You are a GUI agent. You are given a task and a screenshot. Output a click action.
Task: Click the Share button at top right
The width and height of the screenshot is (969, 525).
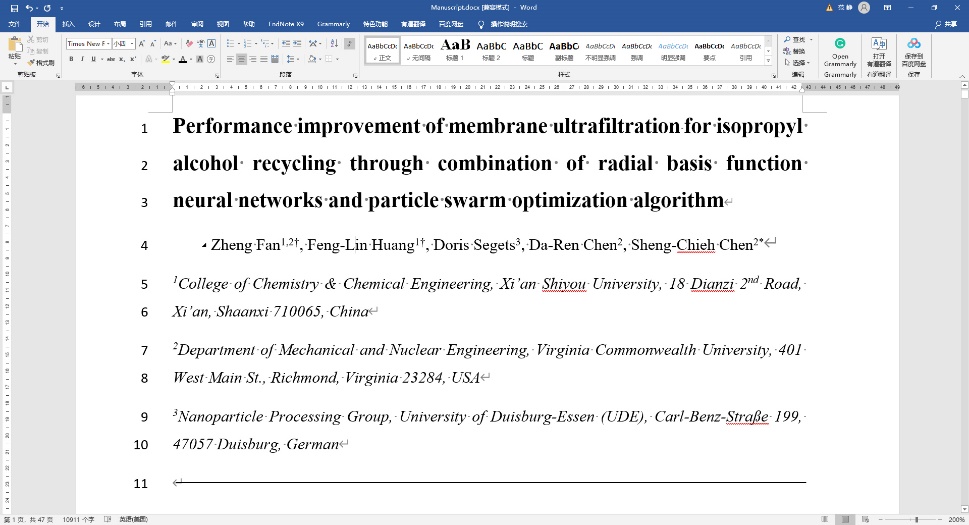pyautogui.click(x=944, y=23)
